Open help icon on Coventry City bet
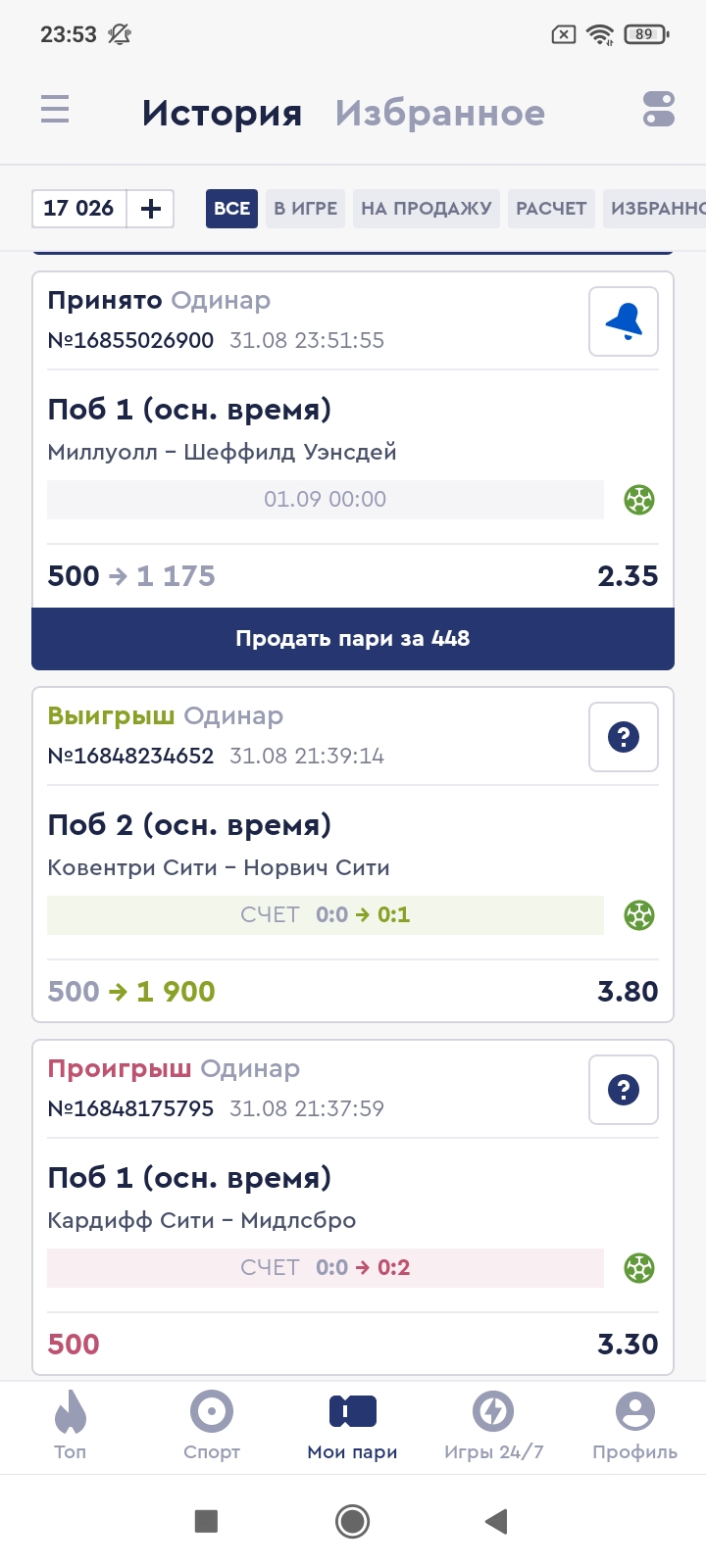 624,737
